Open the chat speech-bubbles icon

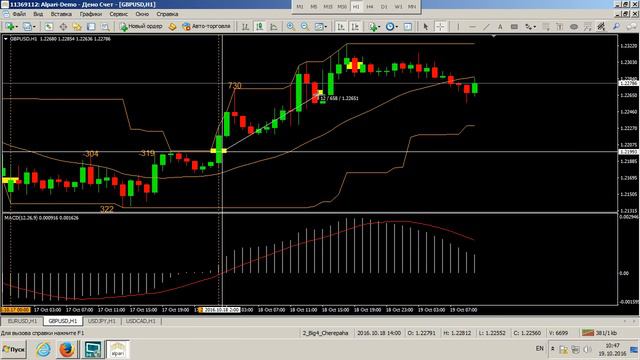631,27
